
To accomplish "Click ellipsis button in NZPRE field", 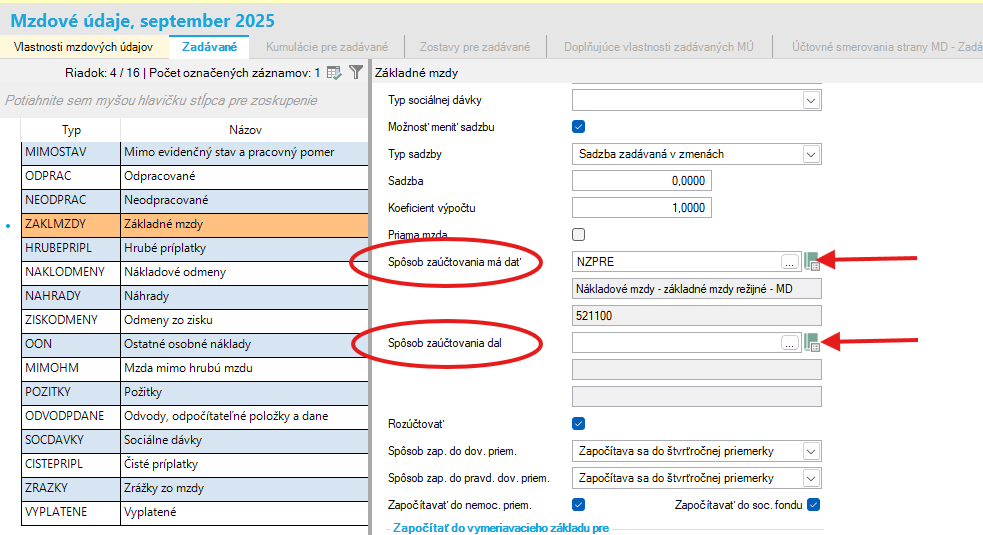I will (x=790, y=262).
